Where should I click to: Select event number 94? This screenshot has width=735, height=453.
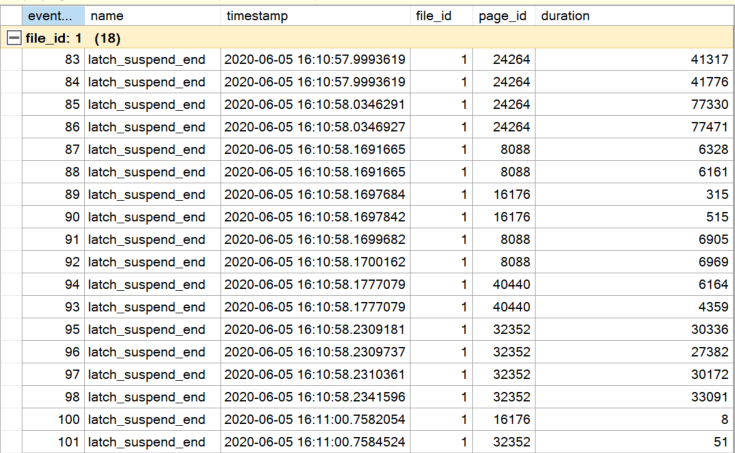point(72,284)
